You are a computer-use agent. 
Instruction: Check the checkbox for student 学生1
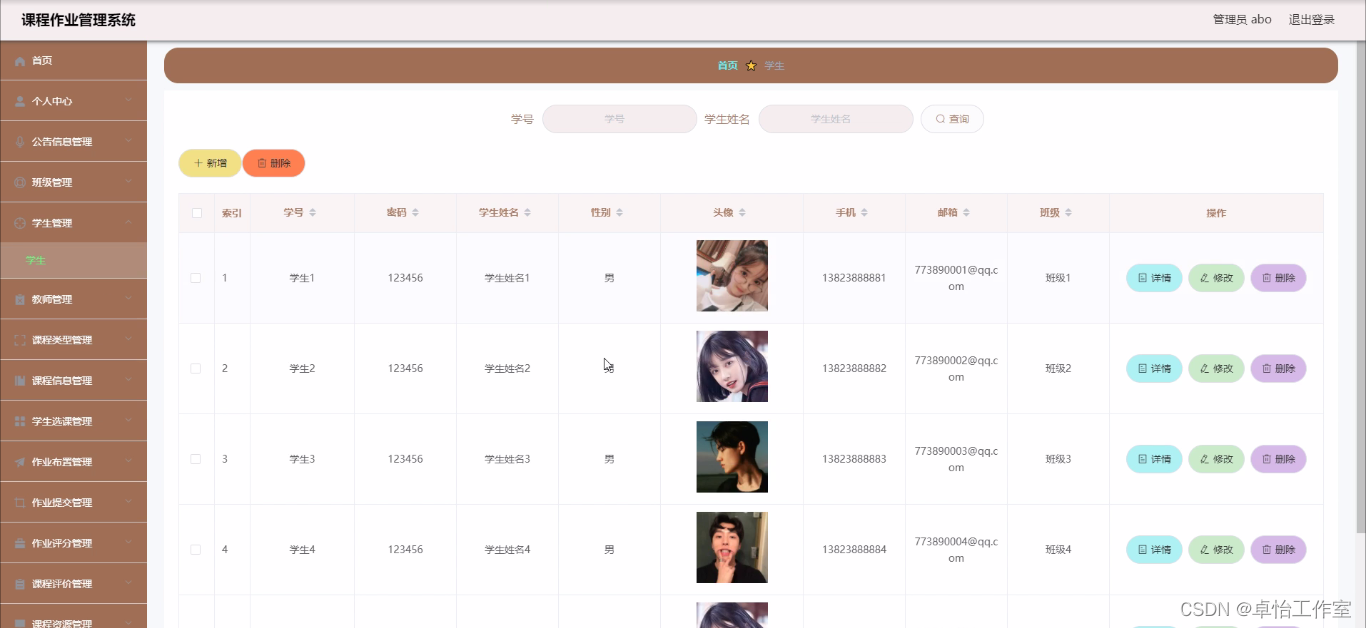click(x=196, y=277)
